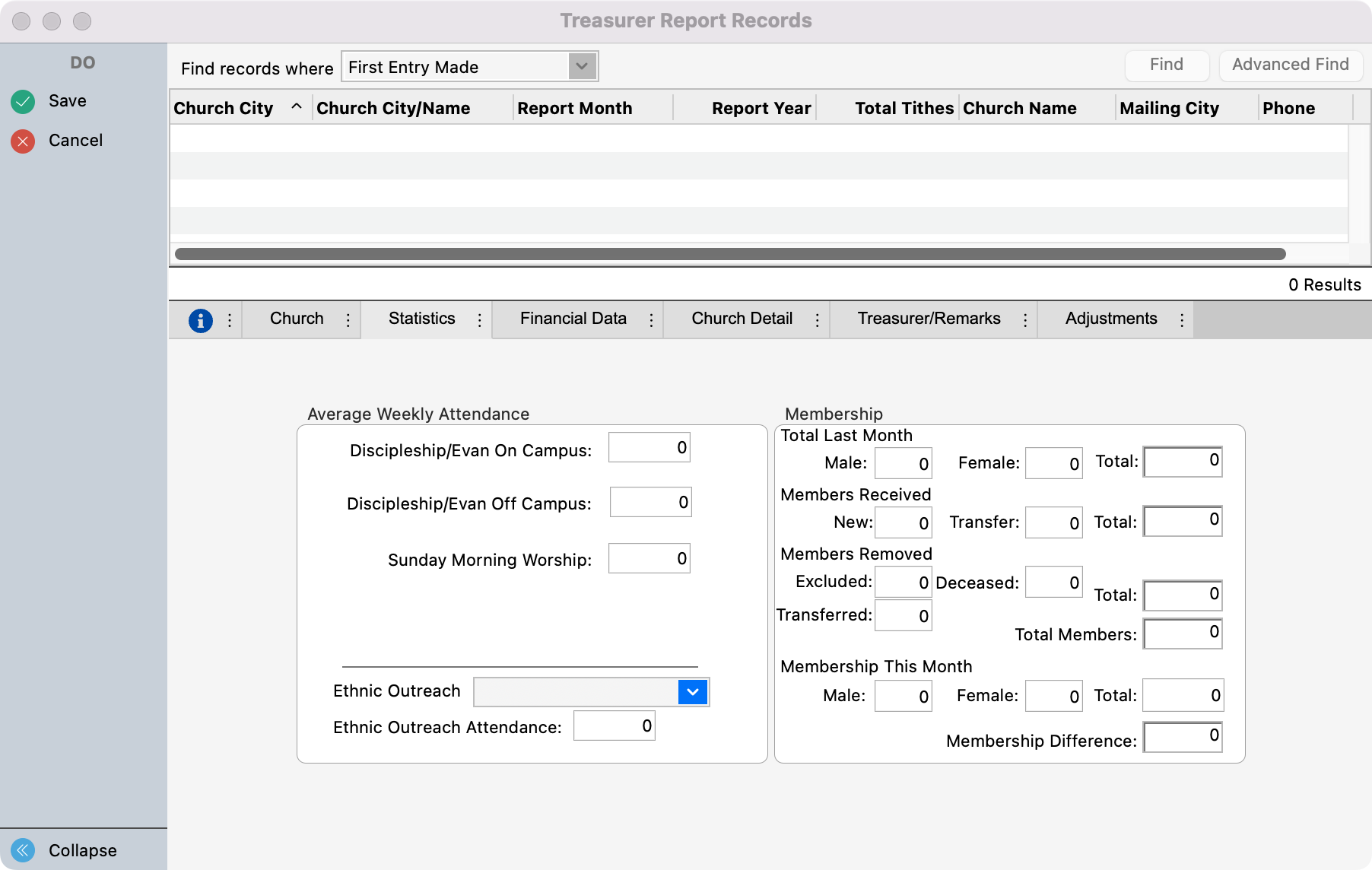Open the Church Detail tab options dots
Viewport: 1372px width, 870px height.
click(x=817, y=319)
